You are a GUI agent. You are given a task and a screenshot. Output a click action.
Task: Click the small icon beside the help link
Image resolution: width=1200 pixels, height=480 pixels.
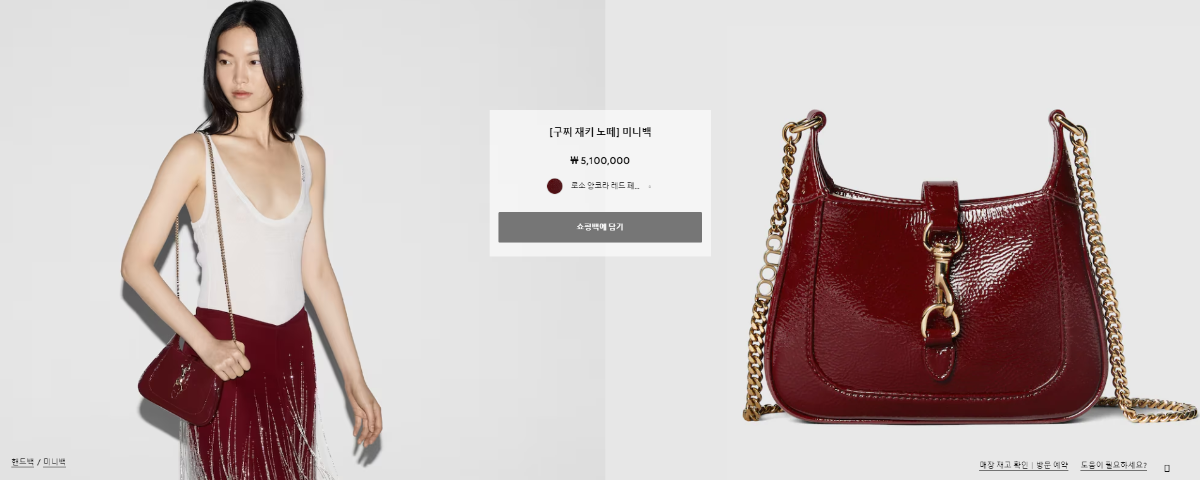click(1167, 467)
